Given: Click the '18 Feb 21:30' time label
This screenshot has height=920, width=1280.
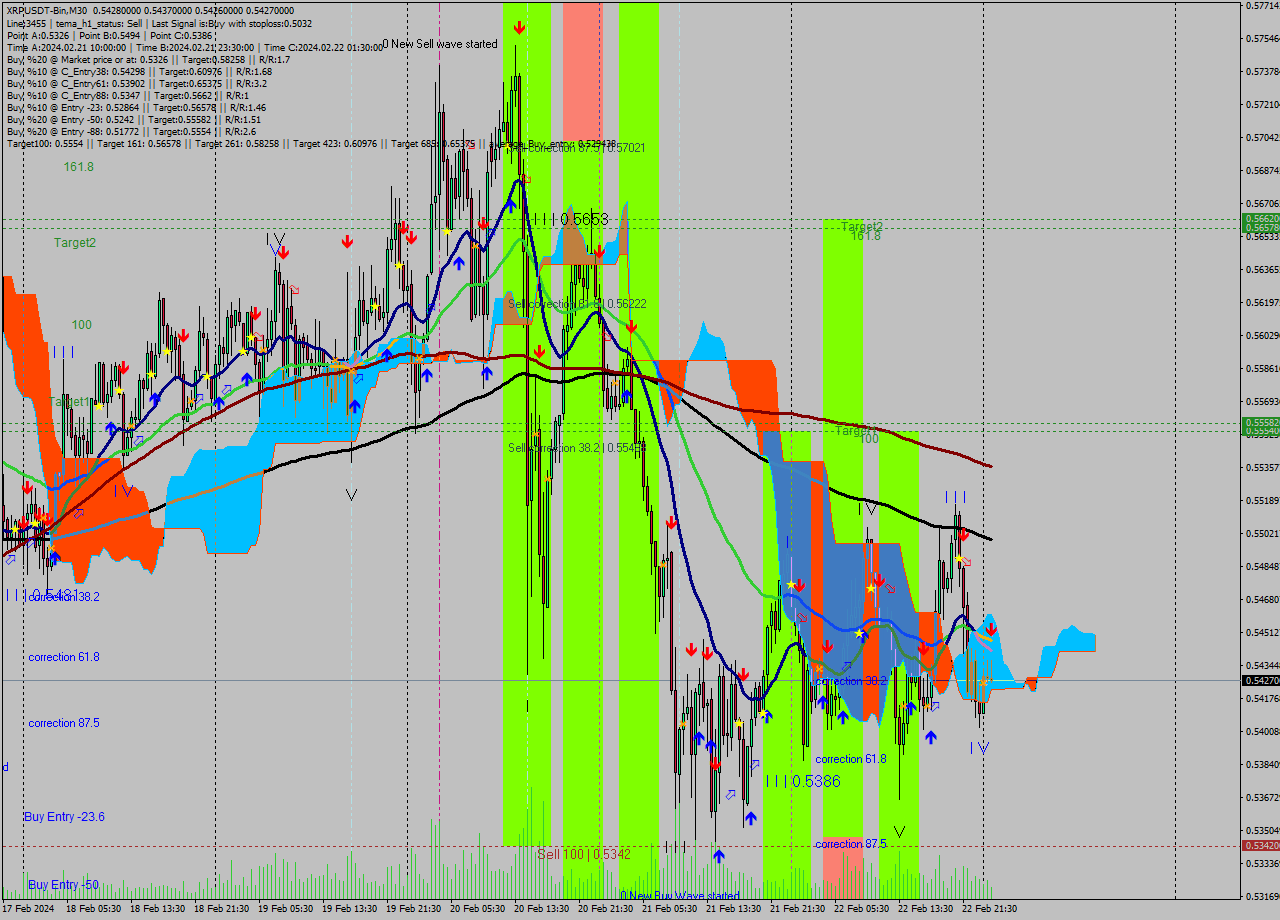Looking at the screenshot, I should point(220,909).
